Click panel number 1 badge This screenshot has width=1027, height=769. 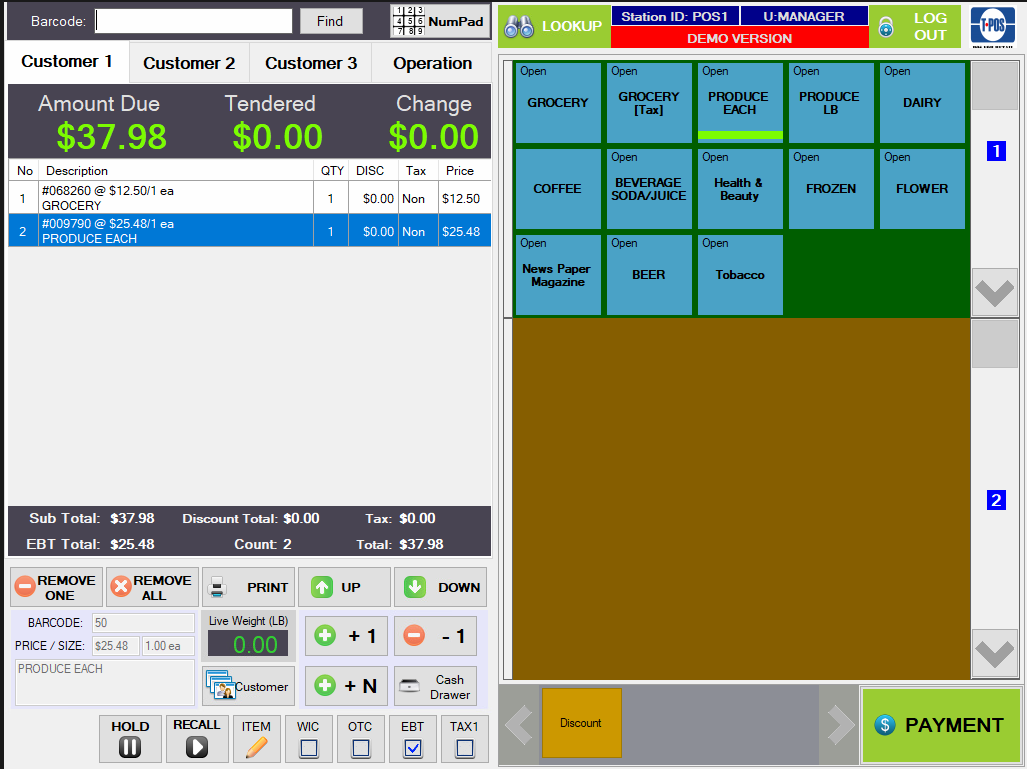click(x=996, y=151)
